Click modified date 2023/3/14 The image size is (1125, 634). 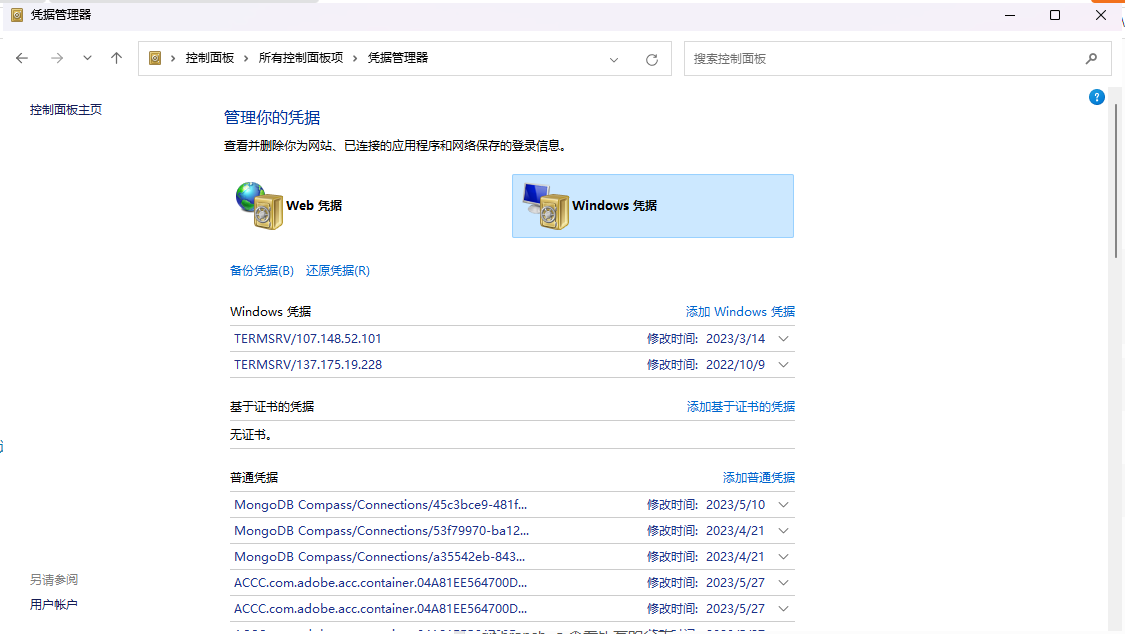[735, 339]
